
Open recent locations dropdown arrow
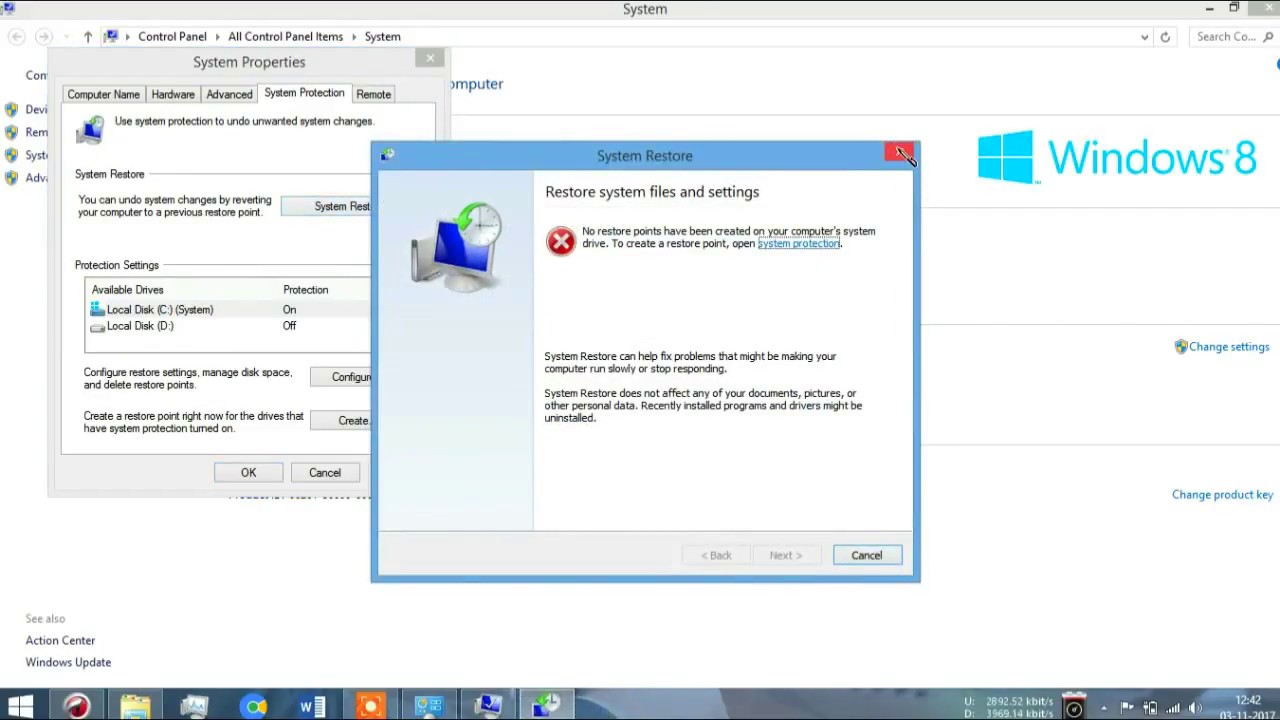tap(66, 37)
